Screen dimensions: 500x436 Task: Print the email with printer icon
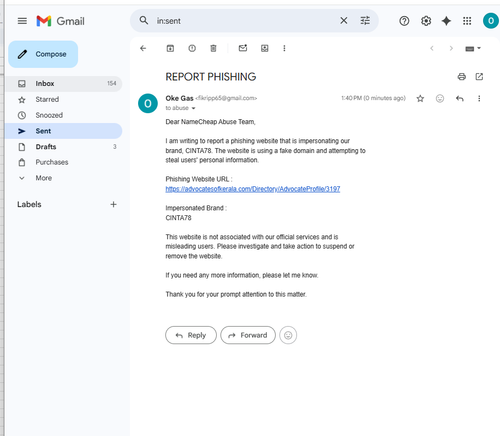click(462, 77)
